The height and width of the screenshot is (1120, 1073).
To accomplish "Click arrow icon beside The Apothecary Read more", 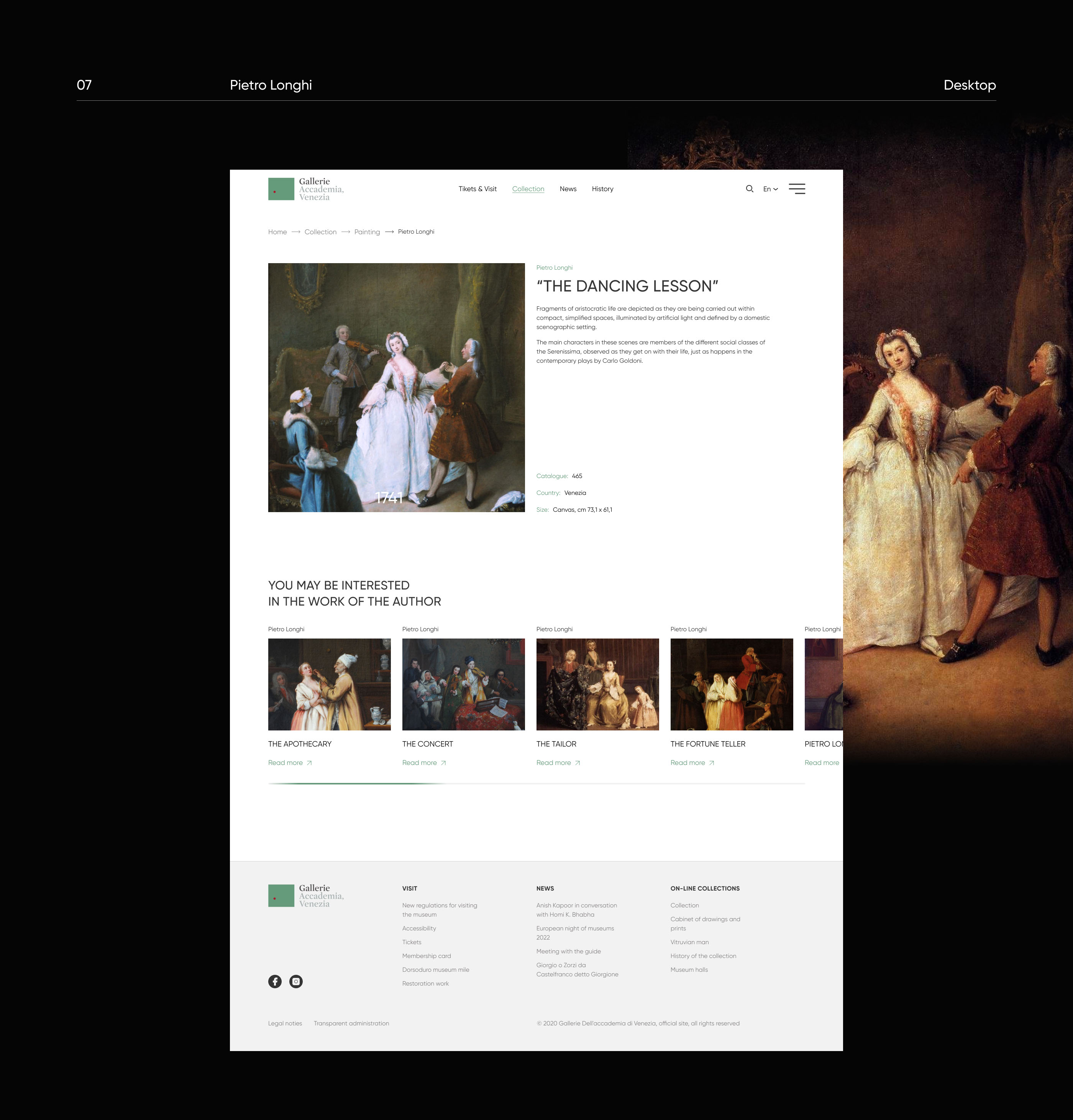I will pos(309,763).
